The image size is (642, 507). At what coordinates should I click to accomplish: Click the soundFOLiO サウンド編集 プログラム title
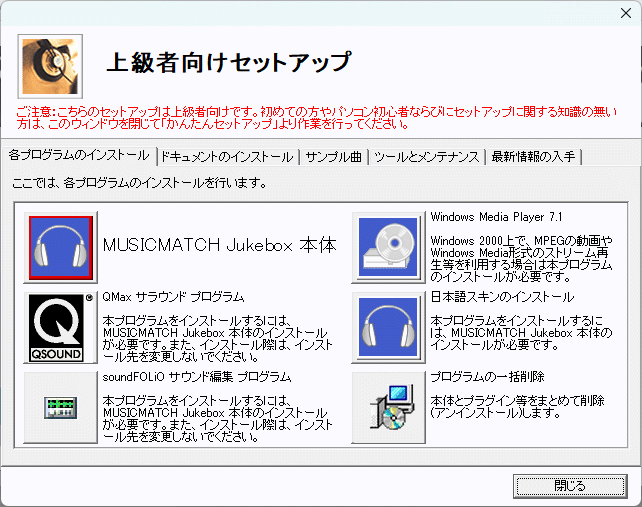coord(197,377)
